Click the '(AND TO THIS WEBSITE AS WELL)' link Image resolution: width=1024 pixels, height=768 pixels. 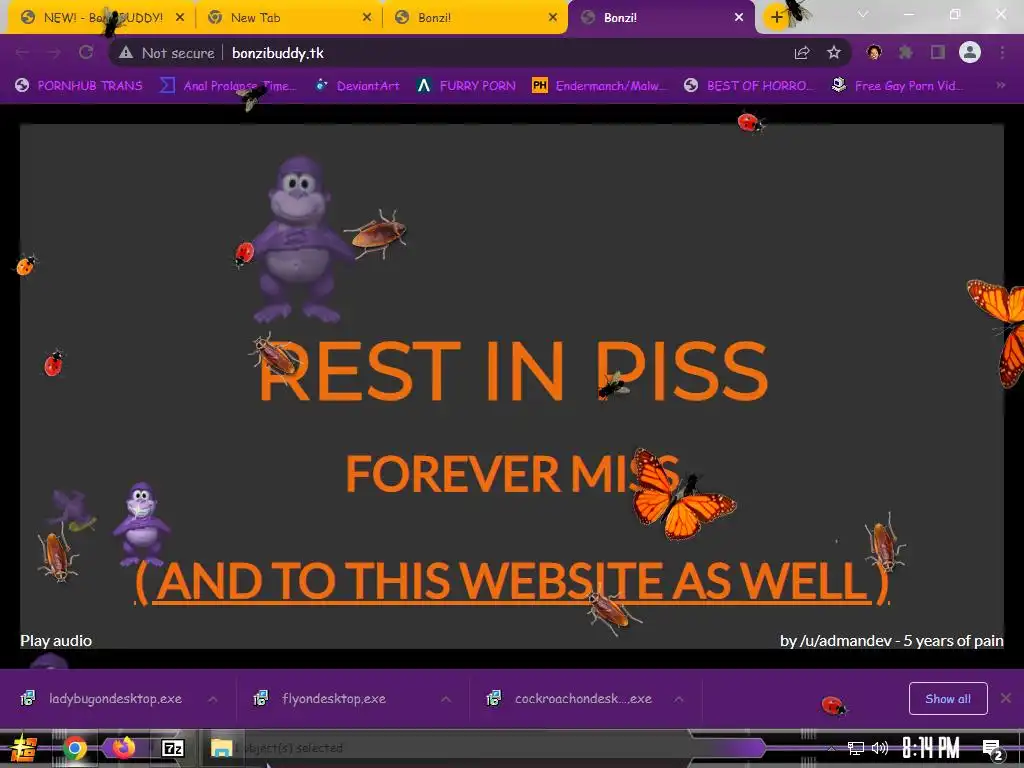[x=512, y=581]
